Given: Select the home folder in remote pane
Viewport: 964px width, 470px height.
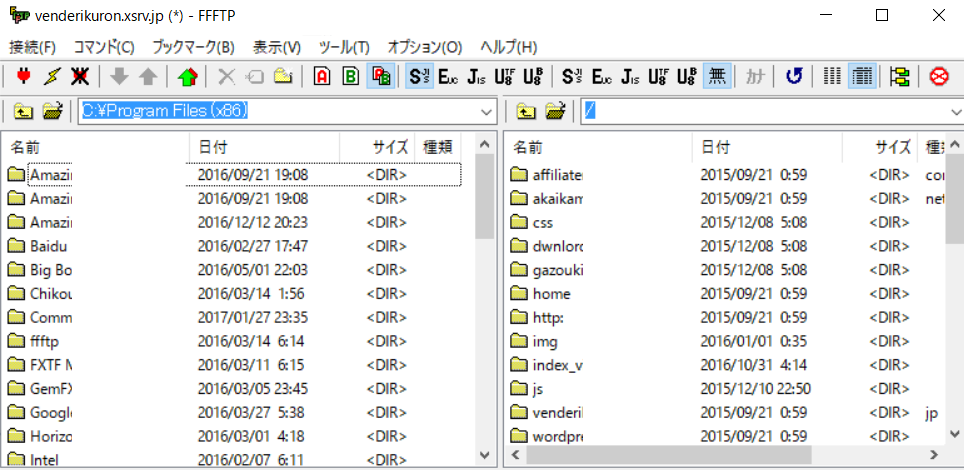Looking at the screenshot, I should pyautogui.click(x=551, y=294).
